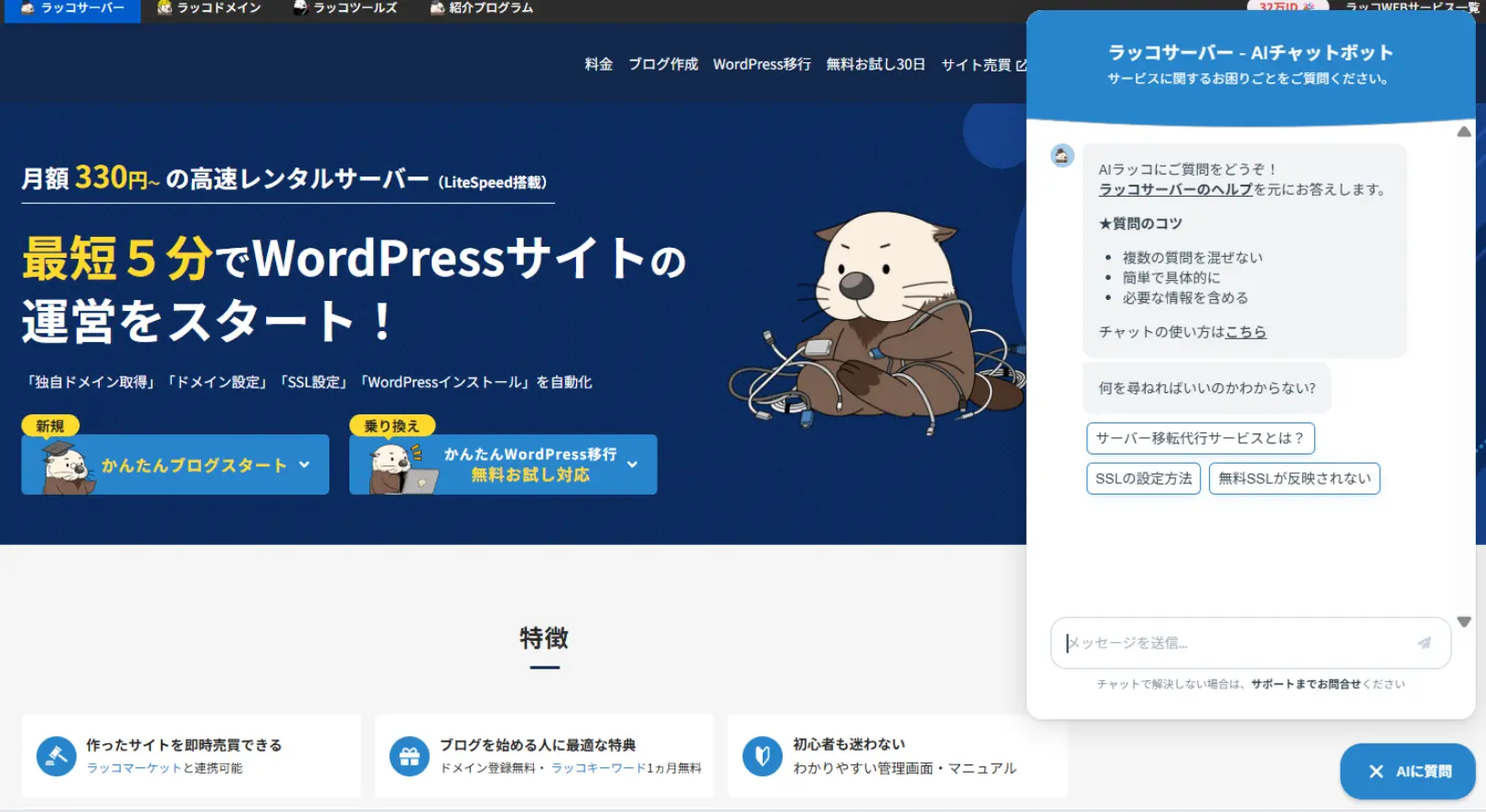Click the external link icon beside サイト売買

pos(1021,65)
